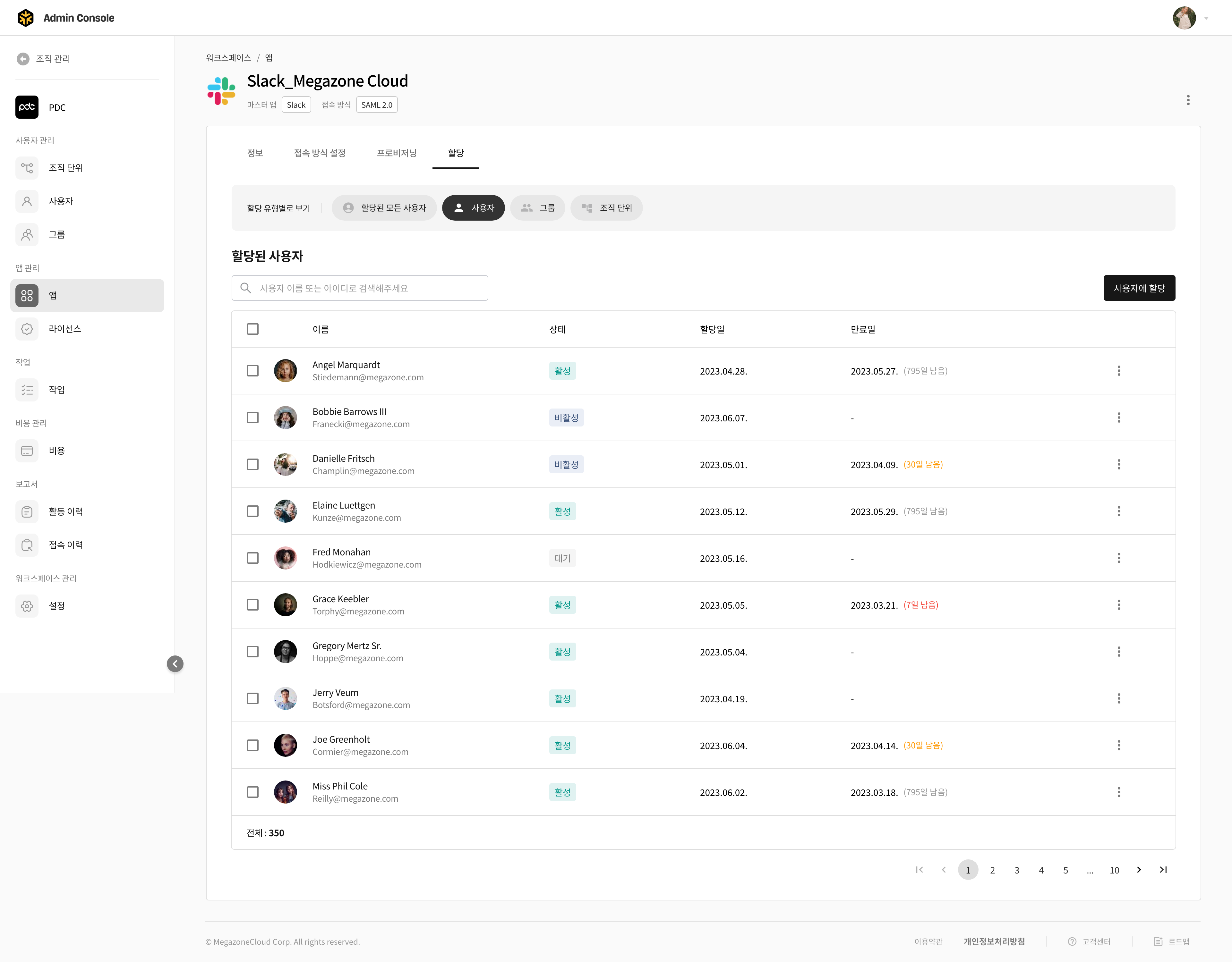Screen dimensions: 1232x962
Task: Open row menu for Angel Marquardt
Action: click(x=1119, y=371)
